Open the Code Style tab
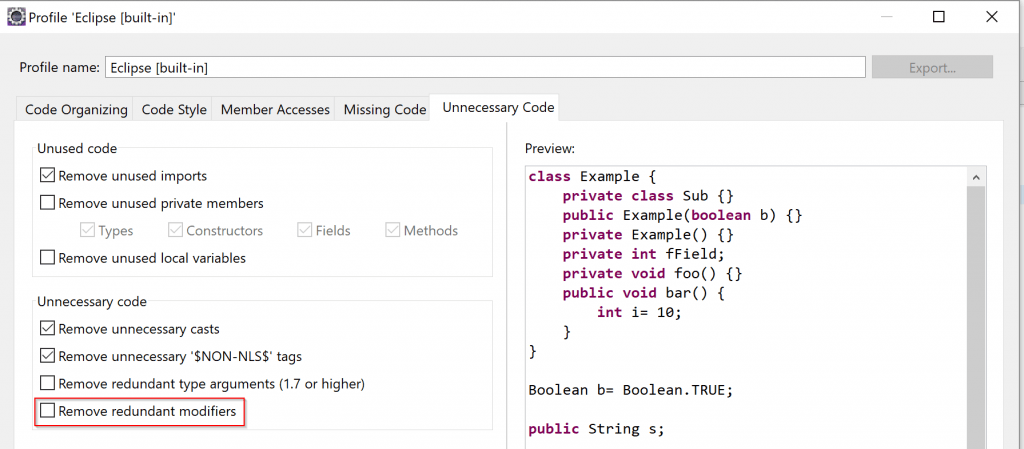 coord(174,110)
